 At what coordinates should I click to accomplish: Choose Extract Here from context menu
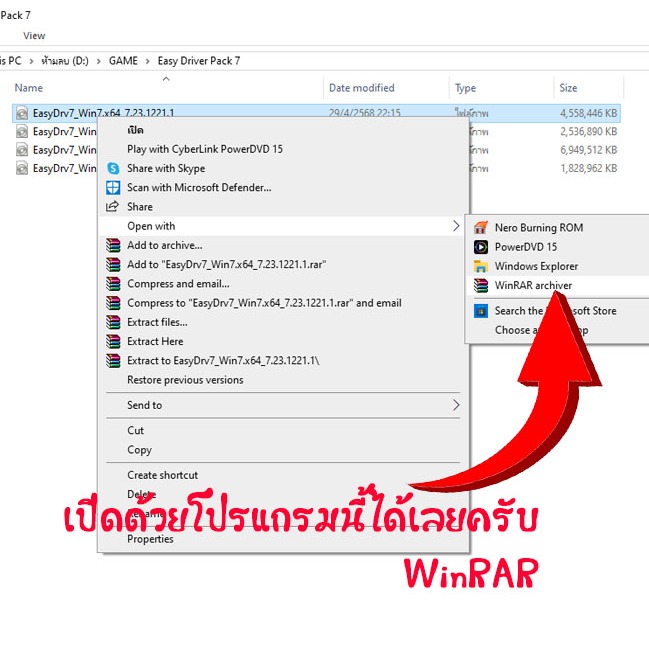point(155,342)
